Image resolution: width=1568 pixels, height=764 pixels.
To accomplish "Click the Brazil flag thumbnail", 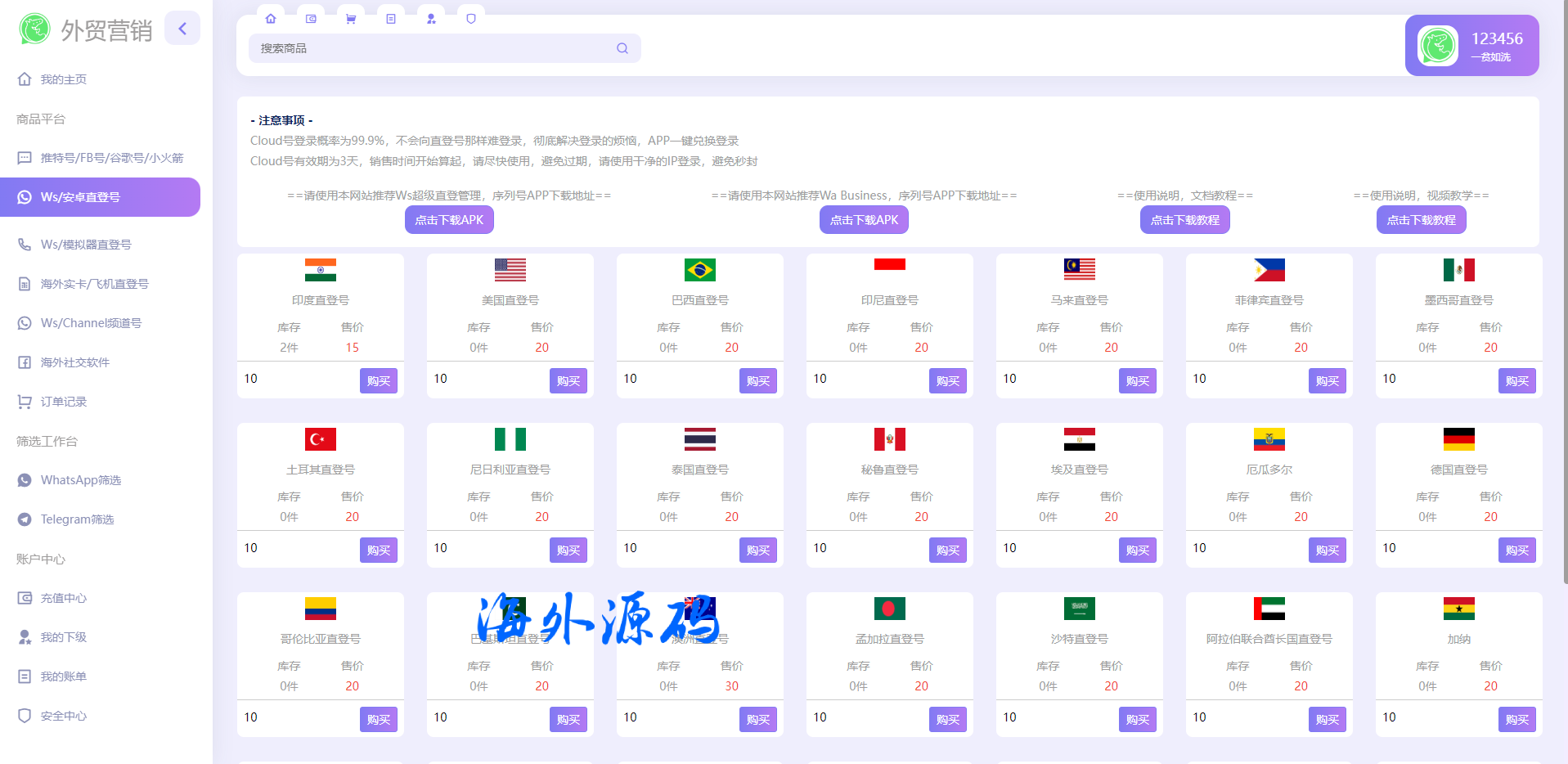I will pyautogui.click(x=699, y=270).
